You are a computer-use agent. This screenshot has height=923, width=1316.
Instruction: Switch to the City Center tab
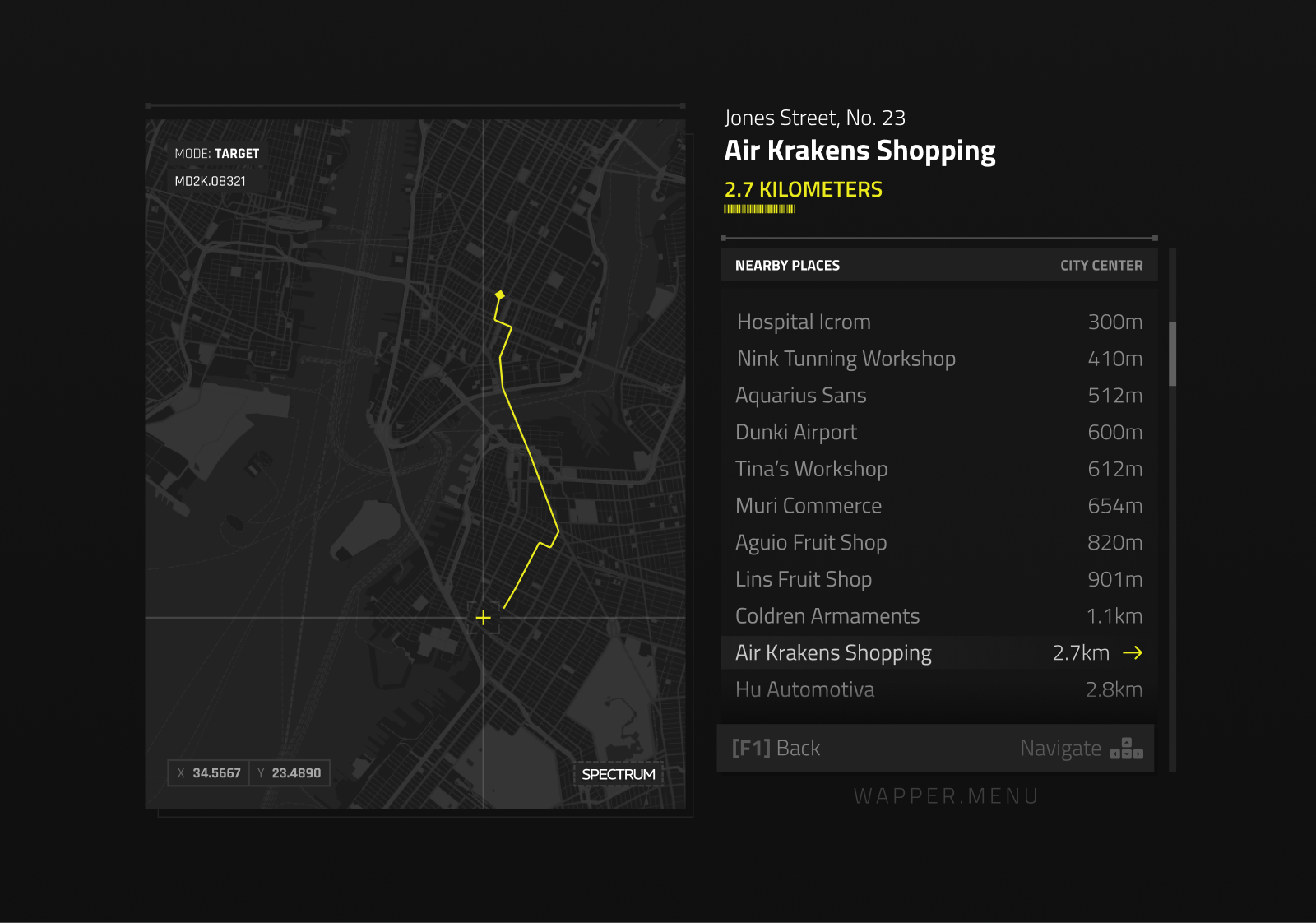[x=1101, y=266]
